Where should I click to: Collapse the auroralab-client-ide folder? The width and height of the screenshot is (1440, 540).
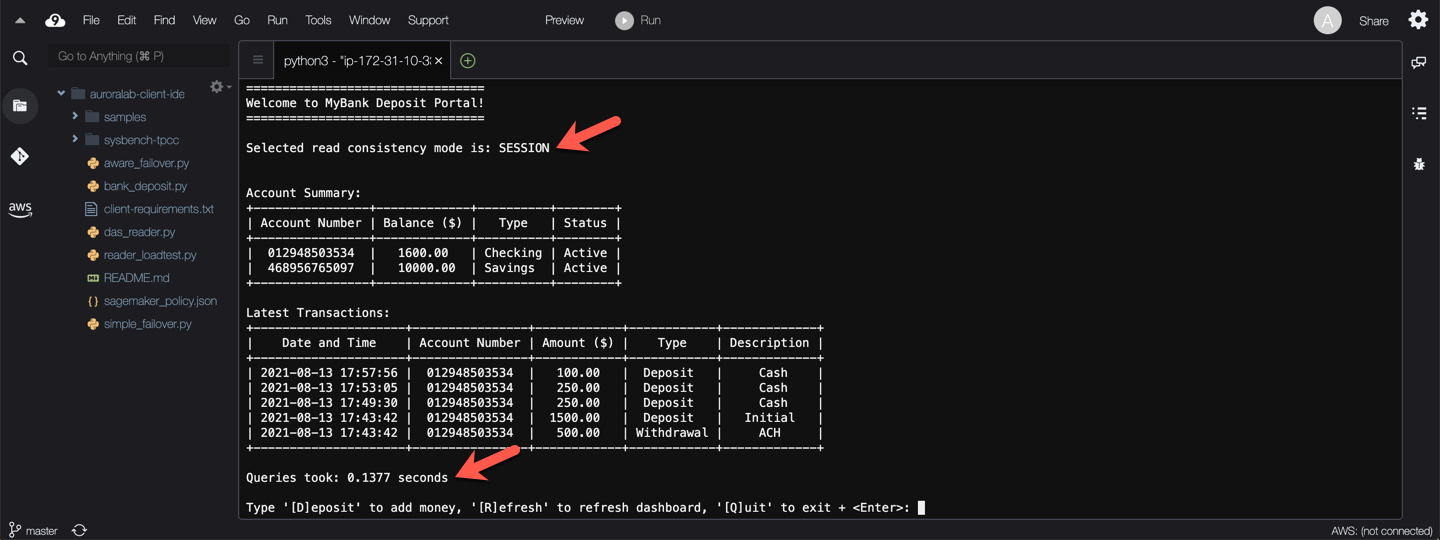coord(61,94)
